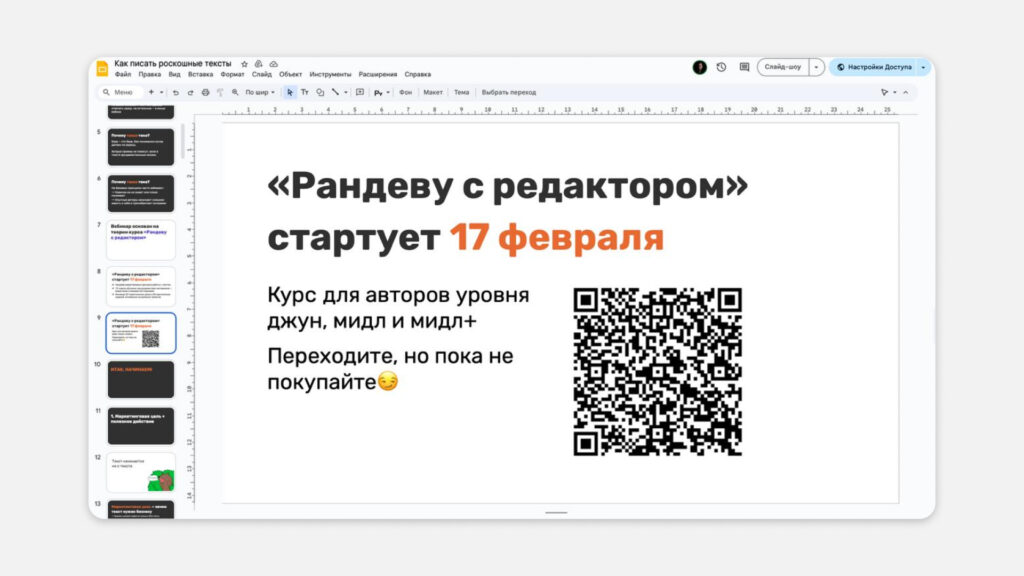Viewport: 1024px width, 576px height.
Task: Click the zoom magnifier tool
Action: coord(235,93)
